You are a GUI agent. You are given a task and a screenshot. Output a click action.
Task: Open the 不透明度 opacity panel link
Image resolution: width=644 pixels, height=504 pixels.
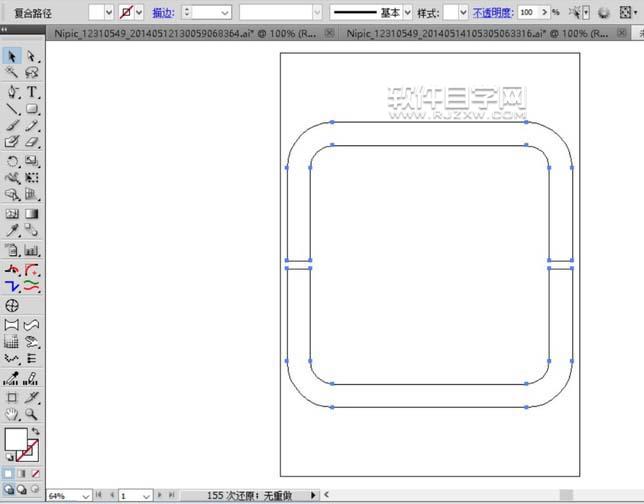[x=493, y=13]
